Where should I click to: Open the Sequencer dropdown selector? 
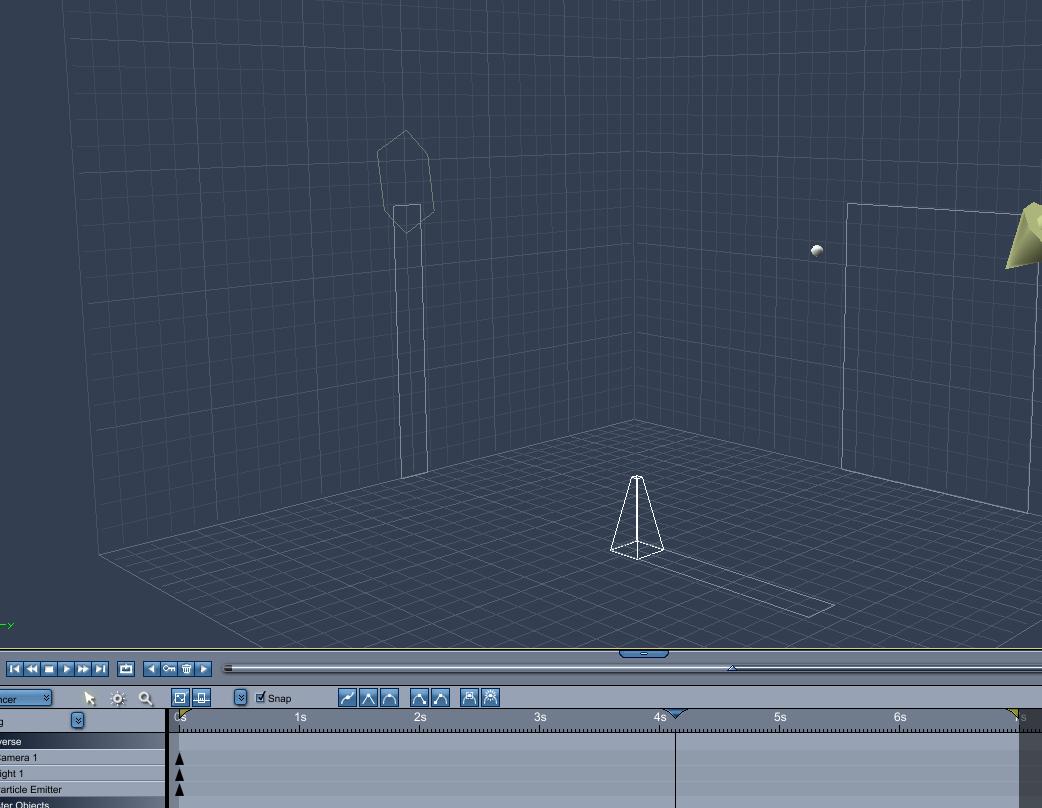[25, 698]
